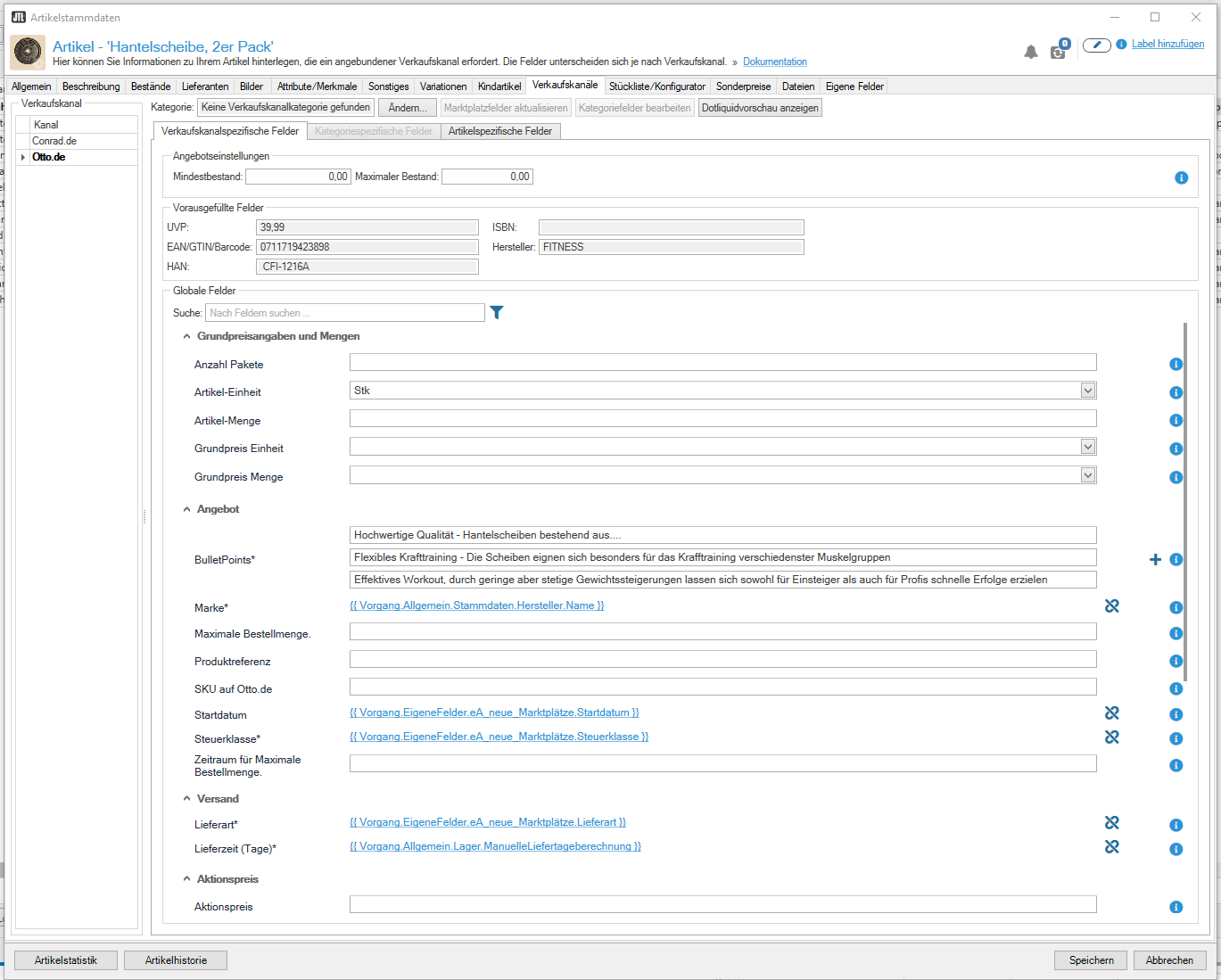This screenshot has height=980, width=1221.
Task: Click the Dotliquidvorschau anzeigen button
Action: click(759, 108)
